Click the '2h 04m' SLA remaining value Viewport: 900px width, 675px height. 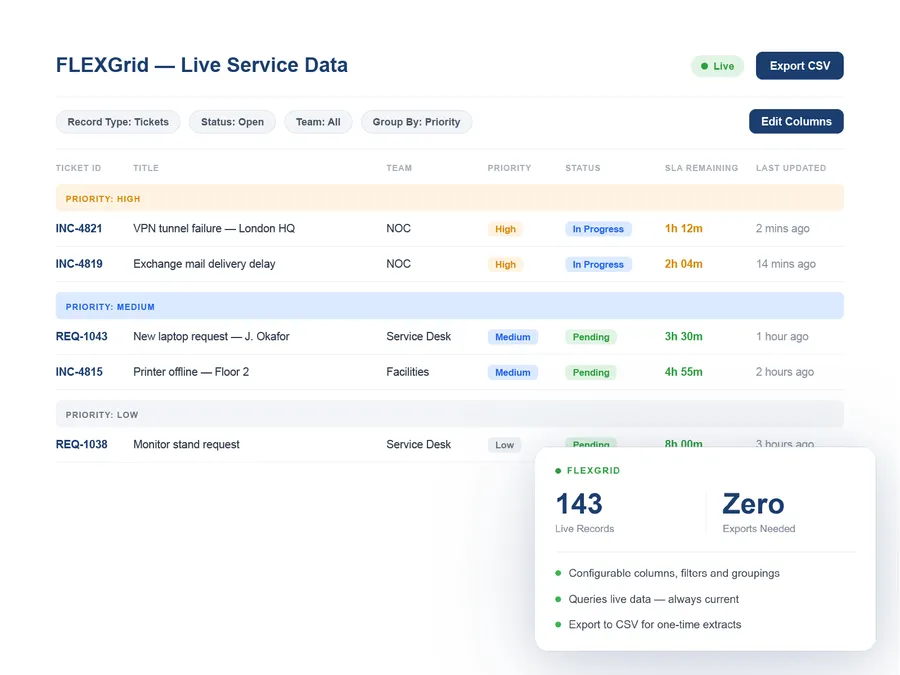pyautogui.click(x=684, y=264)
